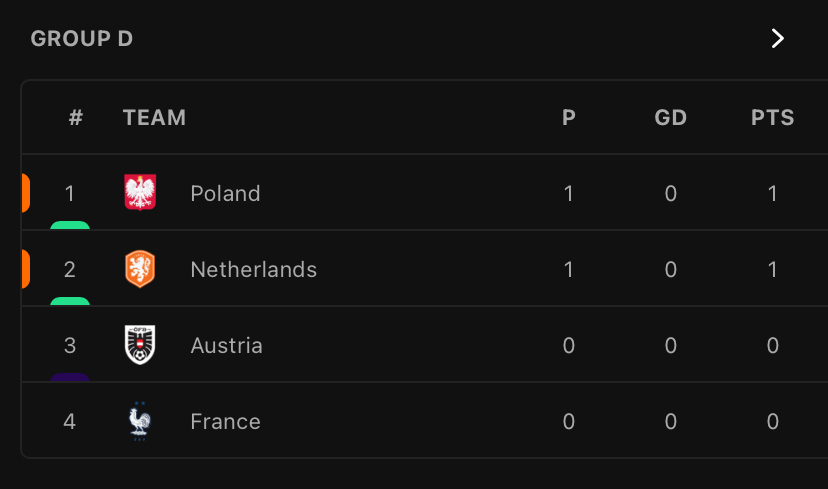The width and height of the screenshot is (828, 489).
Task: Click the purple indicator under rank 3
Action: click(x=70, y=378)
